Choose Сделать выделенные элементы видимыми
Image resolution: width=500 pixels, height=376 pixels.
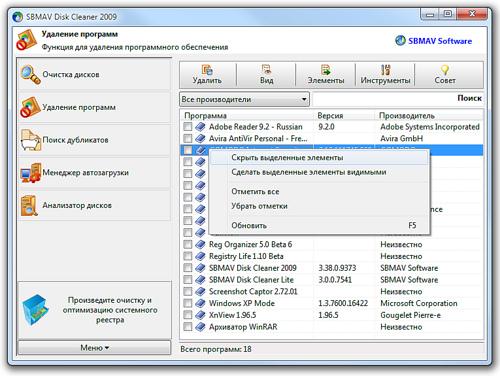(x=319, y=172)
